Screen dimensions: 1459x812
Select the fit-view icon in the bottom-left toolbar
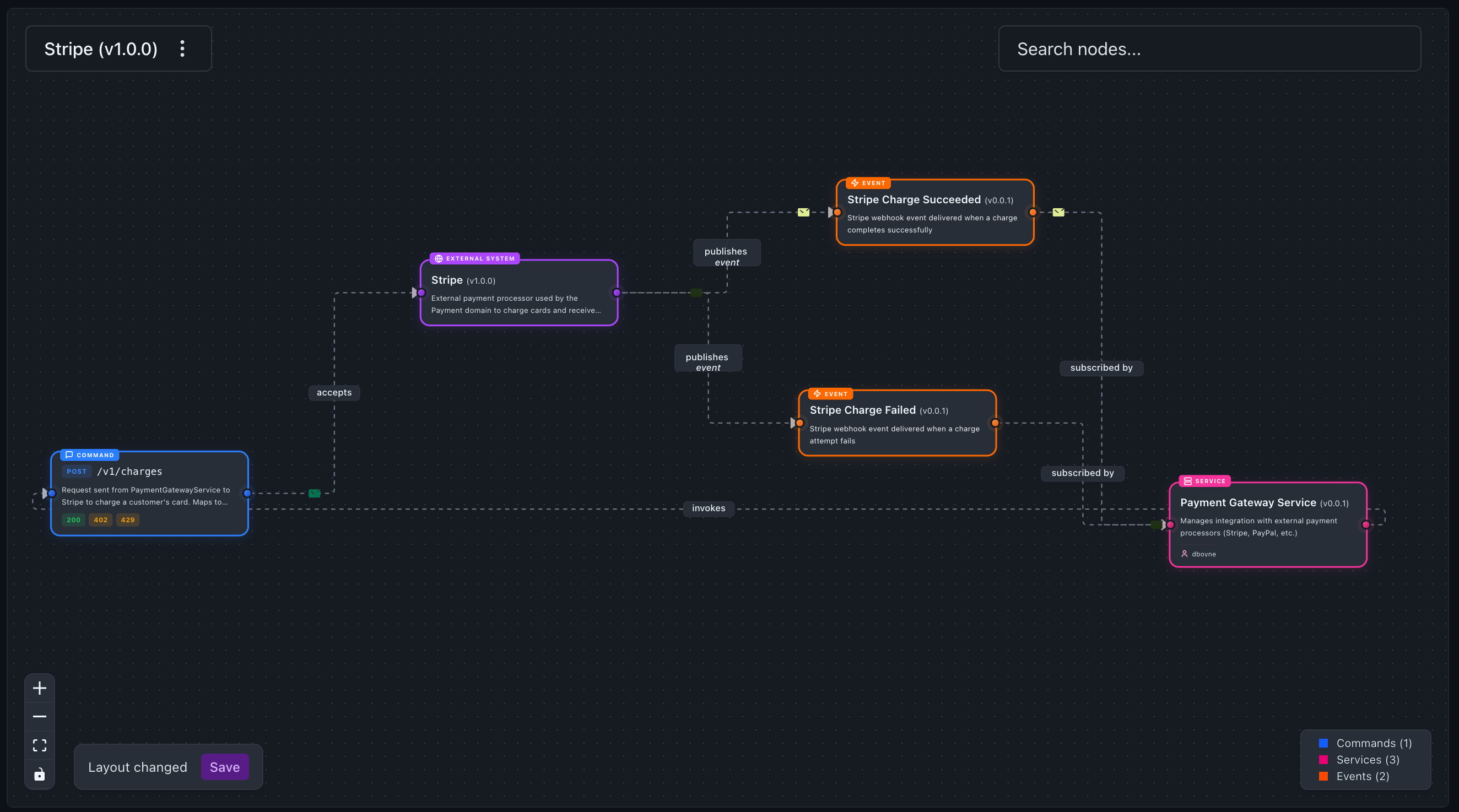pyautogui.click(x=40, y=745)
